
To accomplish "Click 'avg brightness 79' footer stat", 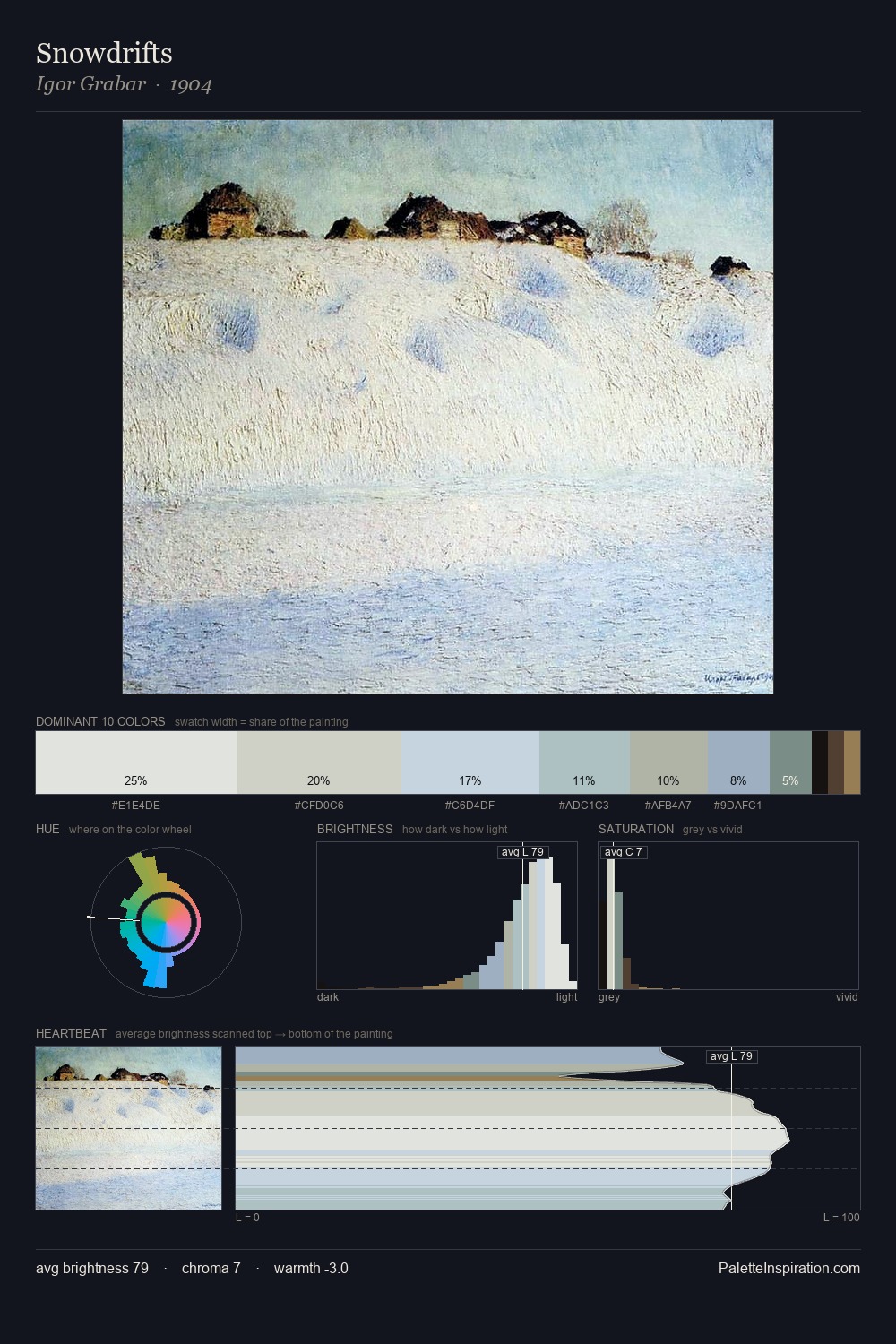I will click(x=92, y=1269).
